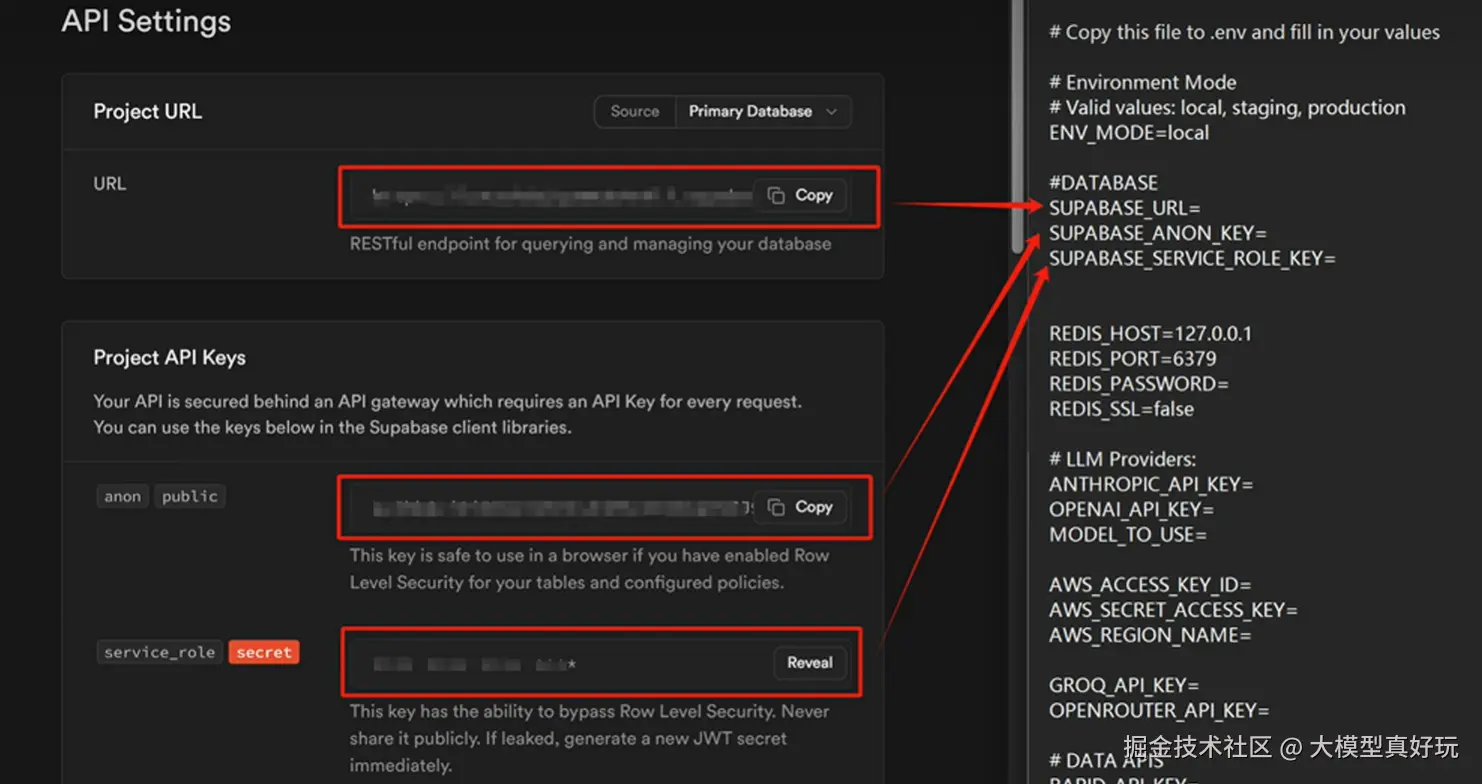Viewport: 1482px width, 784px height.
Task: Click the anon public key field
Action: pos(561,508)
